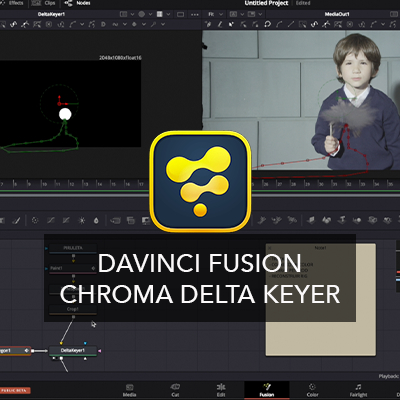Click the pencil draw icon in MediaOut1 toolbar

click(220, 24)
